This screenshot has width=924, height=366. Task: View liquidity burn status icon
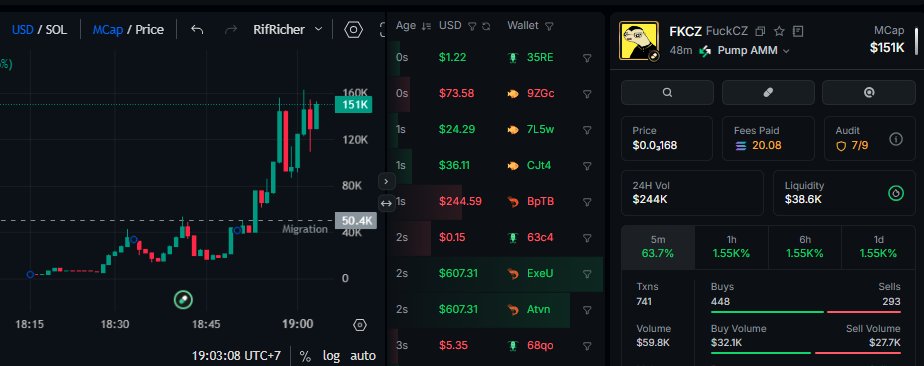click(x=896, y=193)
